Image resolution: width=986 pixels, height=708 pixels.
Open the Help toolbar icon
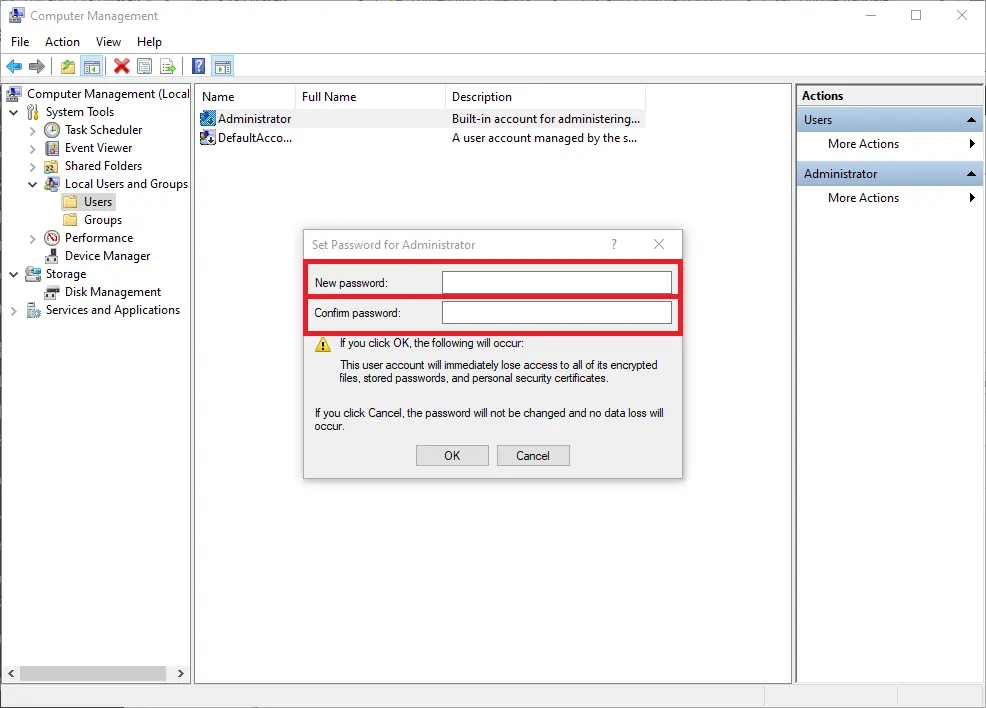click(x=197, y=66)
